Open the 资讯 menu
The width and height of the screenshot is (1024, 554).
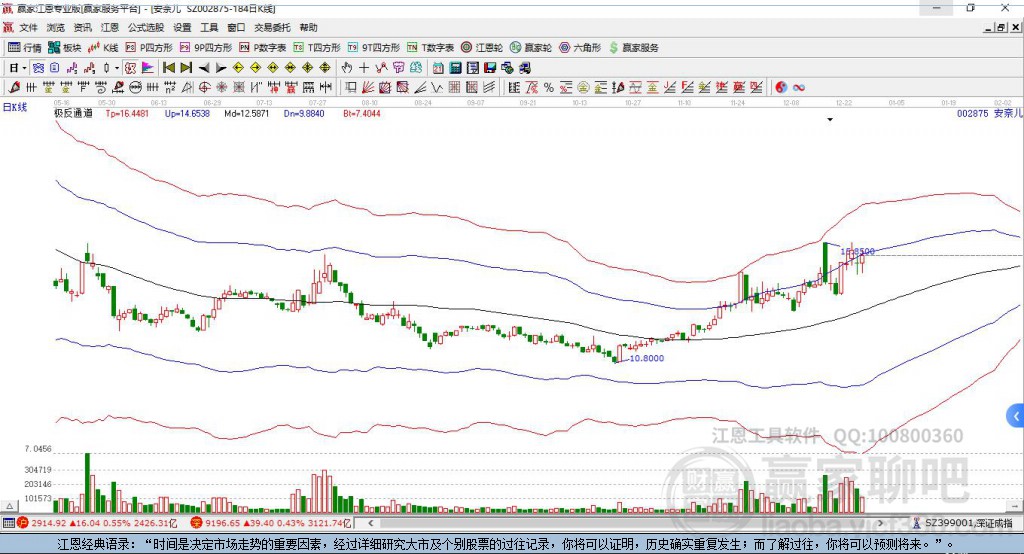tap(82, 27)
